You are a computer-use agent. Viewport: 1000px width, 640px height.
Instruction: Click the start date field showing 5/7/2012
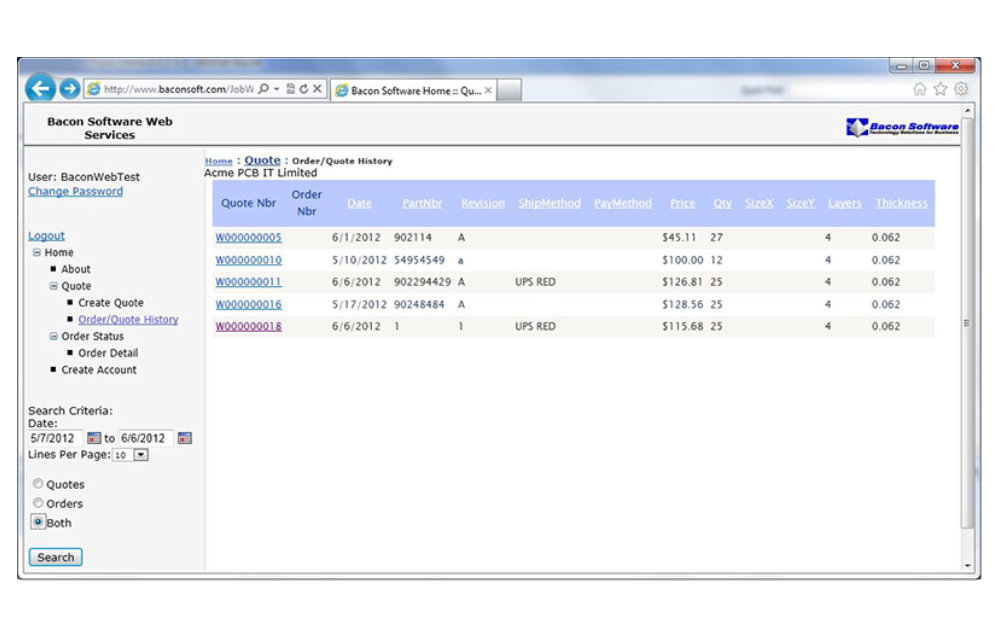pyautogui.click(x=55, y=438)
